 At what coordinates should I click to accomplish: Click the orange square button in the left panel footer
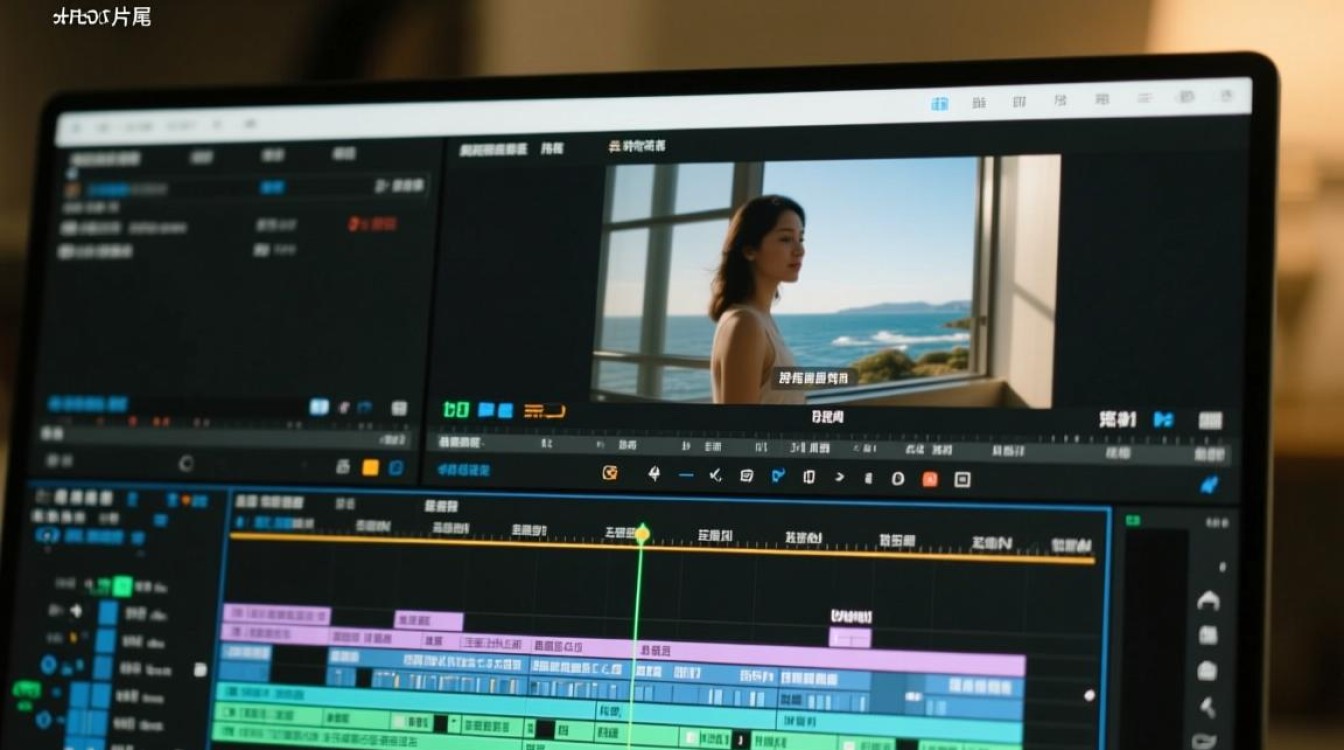click(x=370, y=466)
